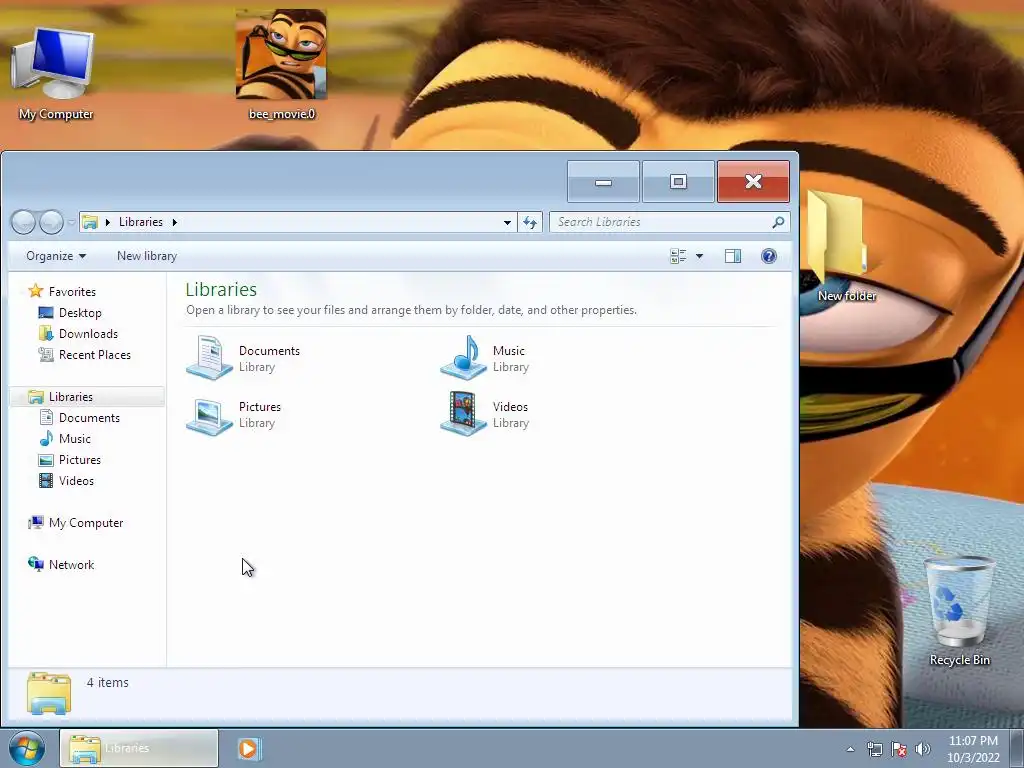Select Network in the navigation pane
The width and height of the screenshot is (1024, 768).
point(71,564)
